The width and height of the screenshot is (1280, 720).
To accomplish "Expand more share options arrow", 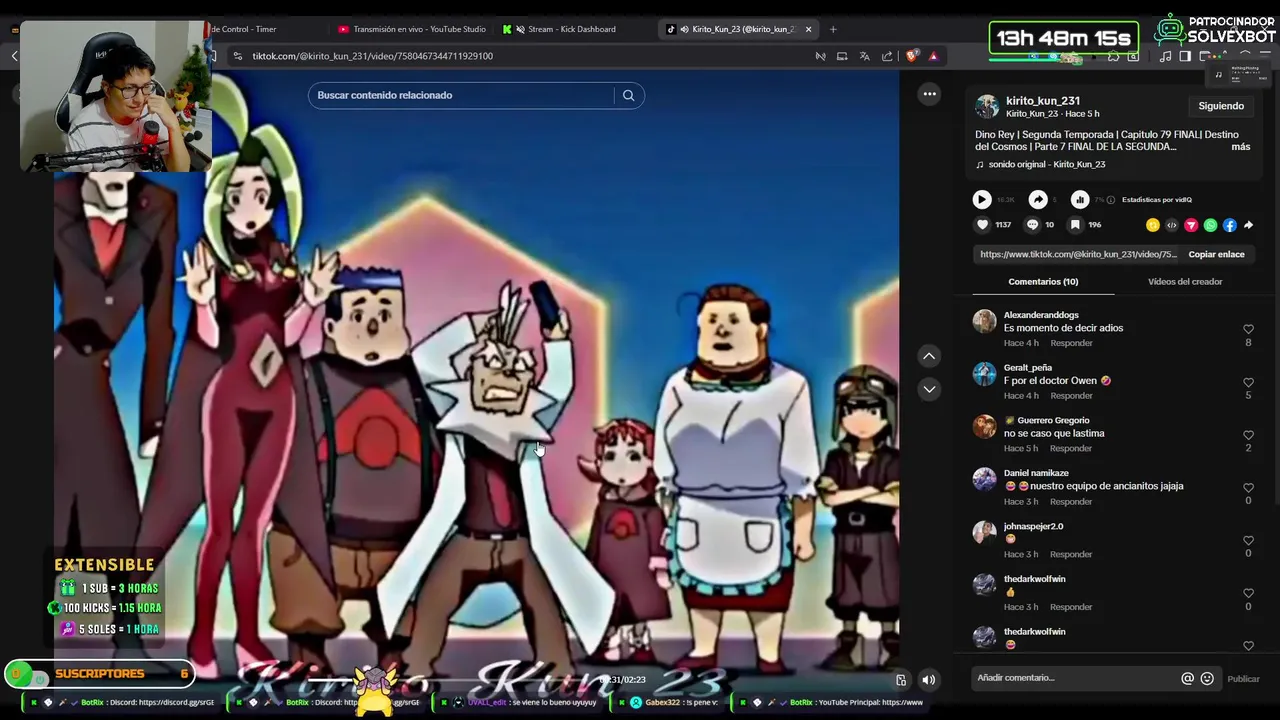I will pos(1248,225).
